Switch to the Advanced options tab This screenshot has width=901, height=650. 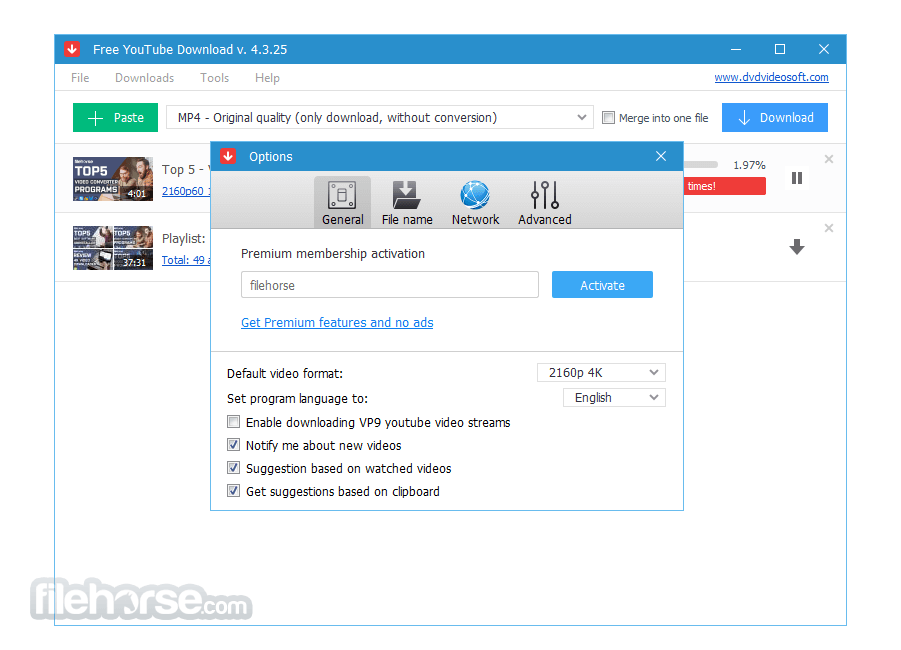point(545,202)
